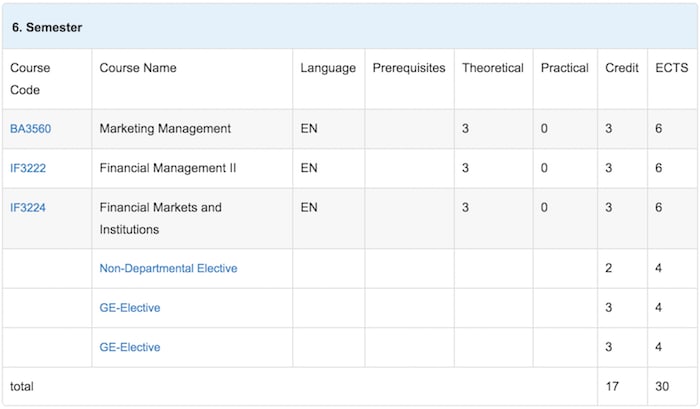Open the Non-Departmental Elective link
700x409 pixels.
tap(168, 268)
